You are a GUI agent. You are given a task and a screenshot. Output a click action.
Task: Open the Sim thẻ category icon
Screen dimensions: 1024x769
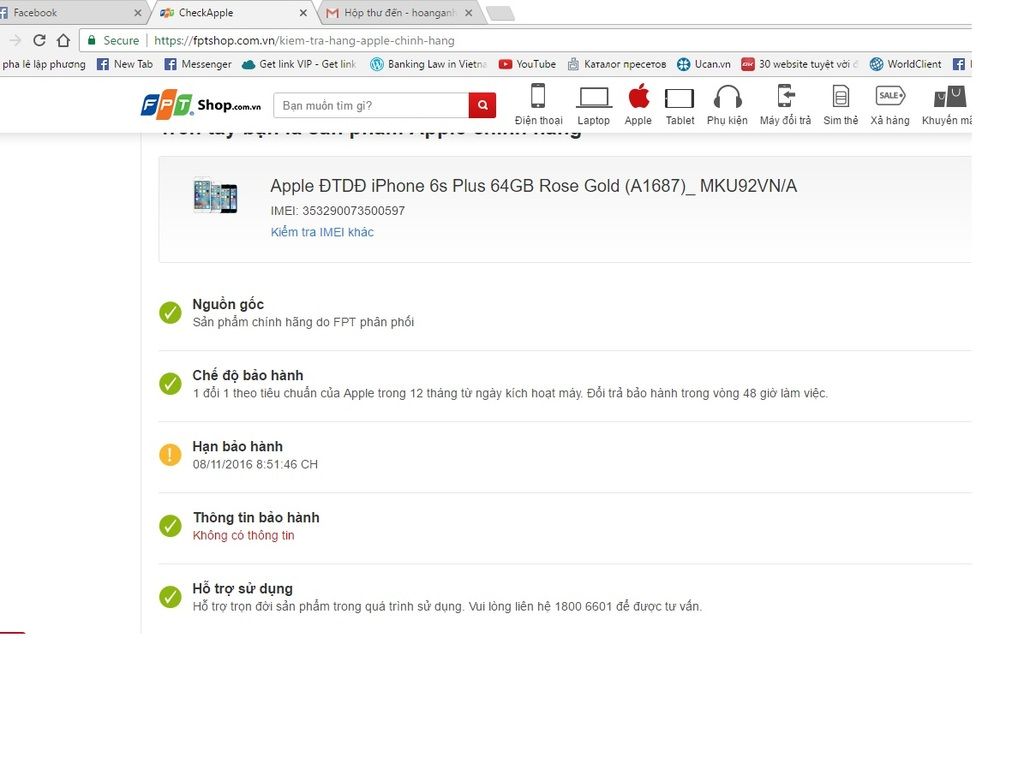point(840,104)
